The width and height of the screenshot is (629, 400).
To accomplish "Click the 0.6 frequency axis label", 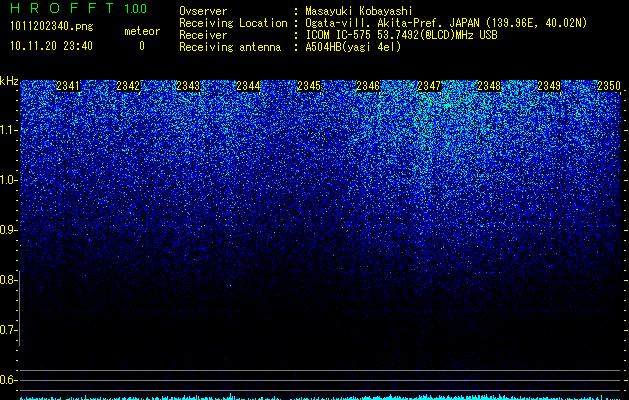I will (8, 380).
